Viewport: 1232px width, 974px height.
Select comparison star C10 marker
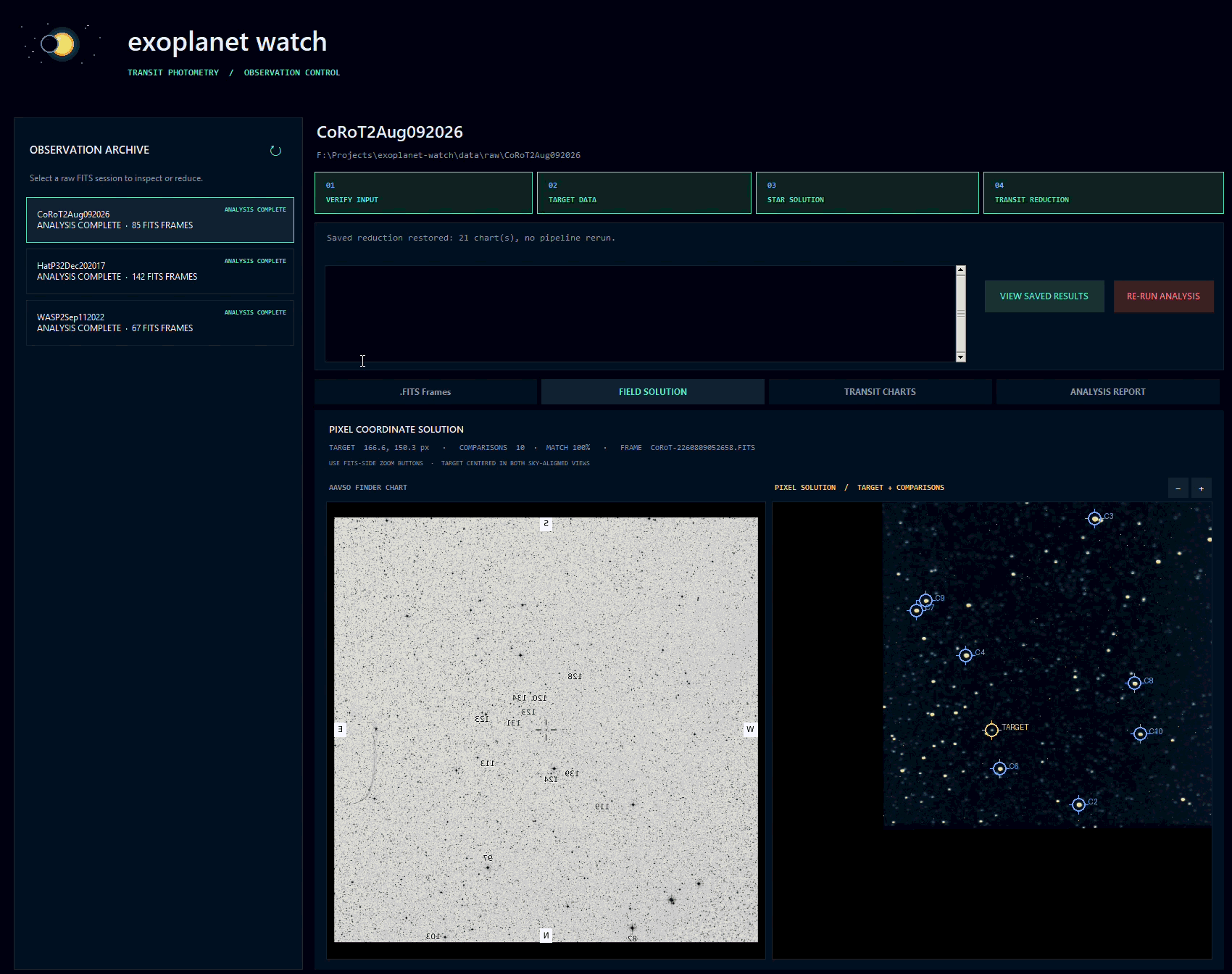pos(1140,733)
